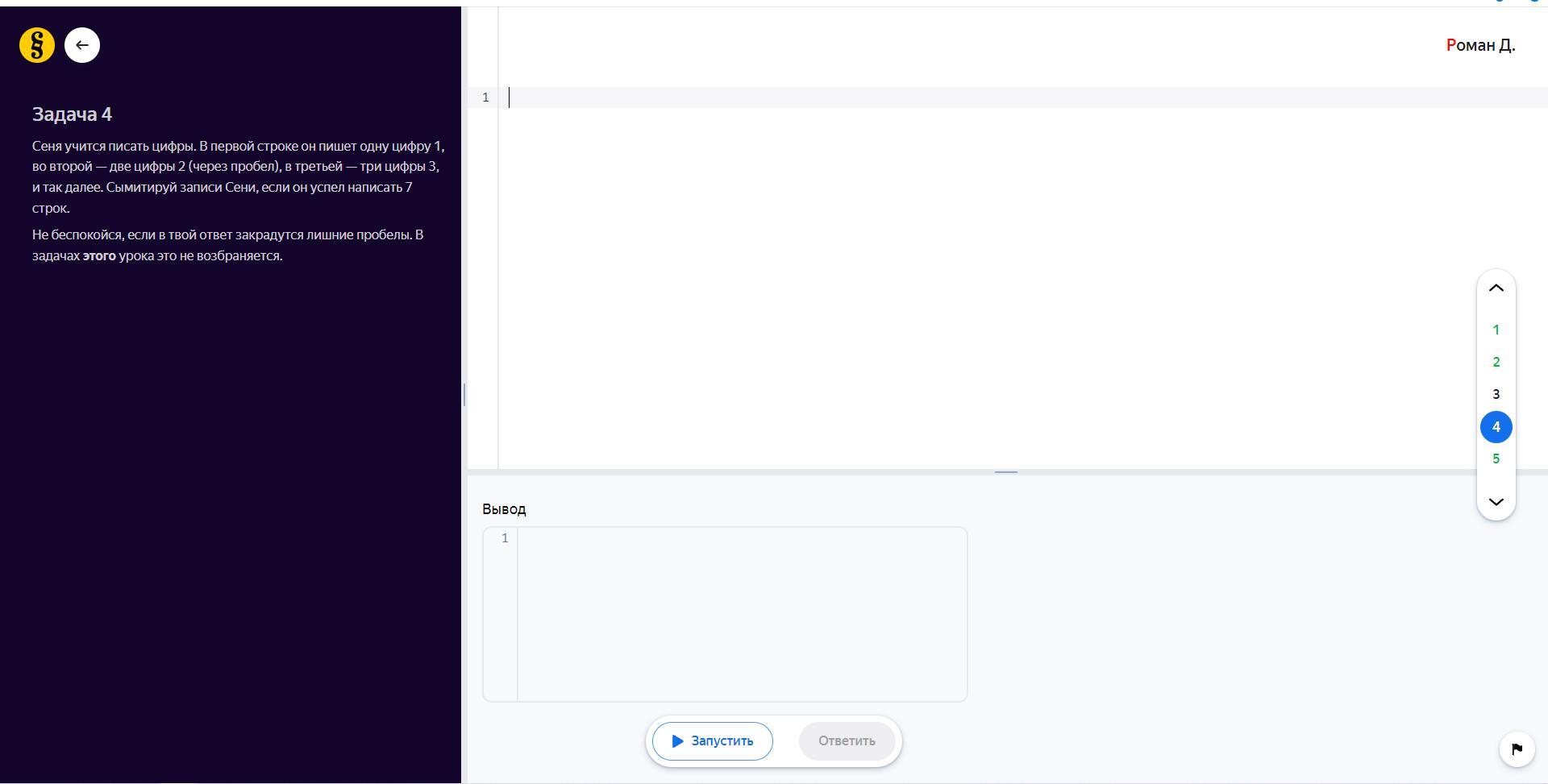Click inside the Вывод output box
Screen dimensions: 1548x784
[742, 614]
